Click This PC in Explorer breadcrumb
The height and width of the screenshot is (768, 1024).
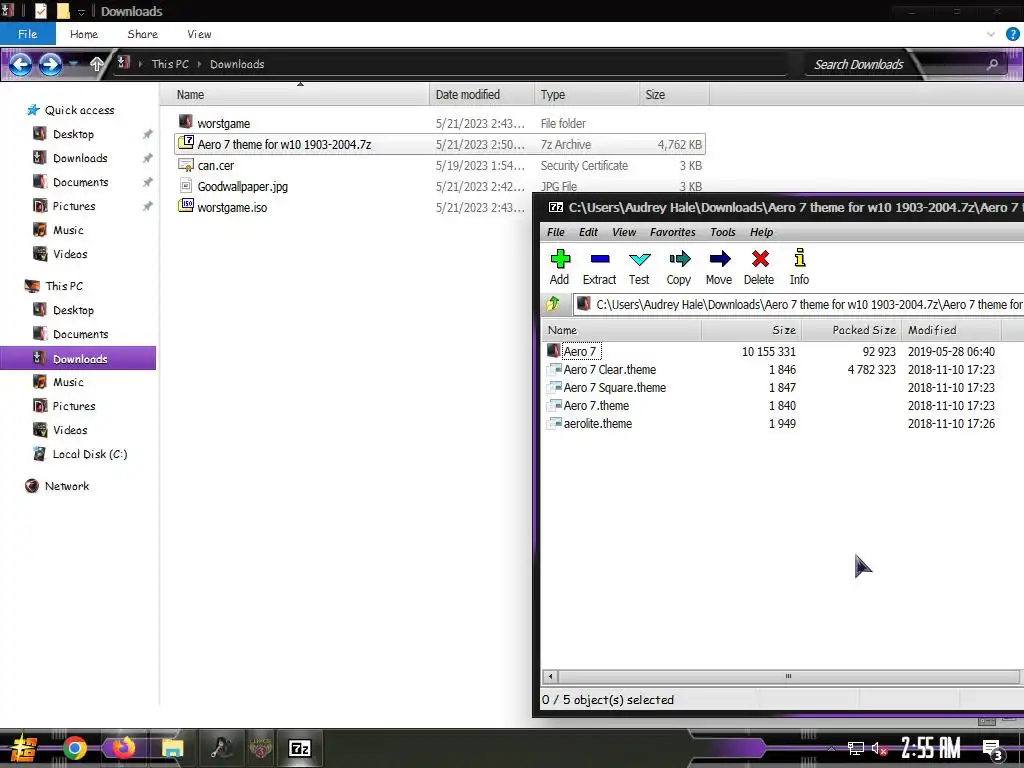pos(170,64)
